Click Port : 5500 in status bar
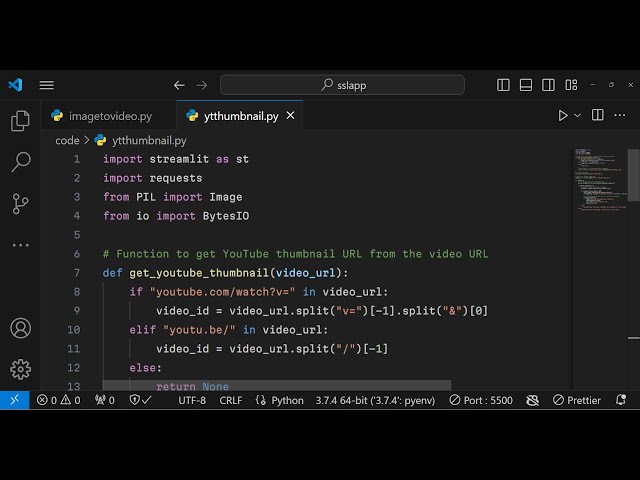This screenshot has width=640, height=480. (x=481, y=400)
